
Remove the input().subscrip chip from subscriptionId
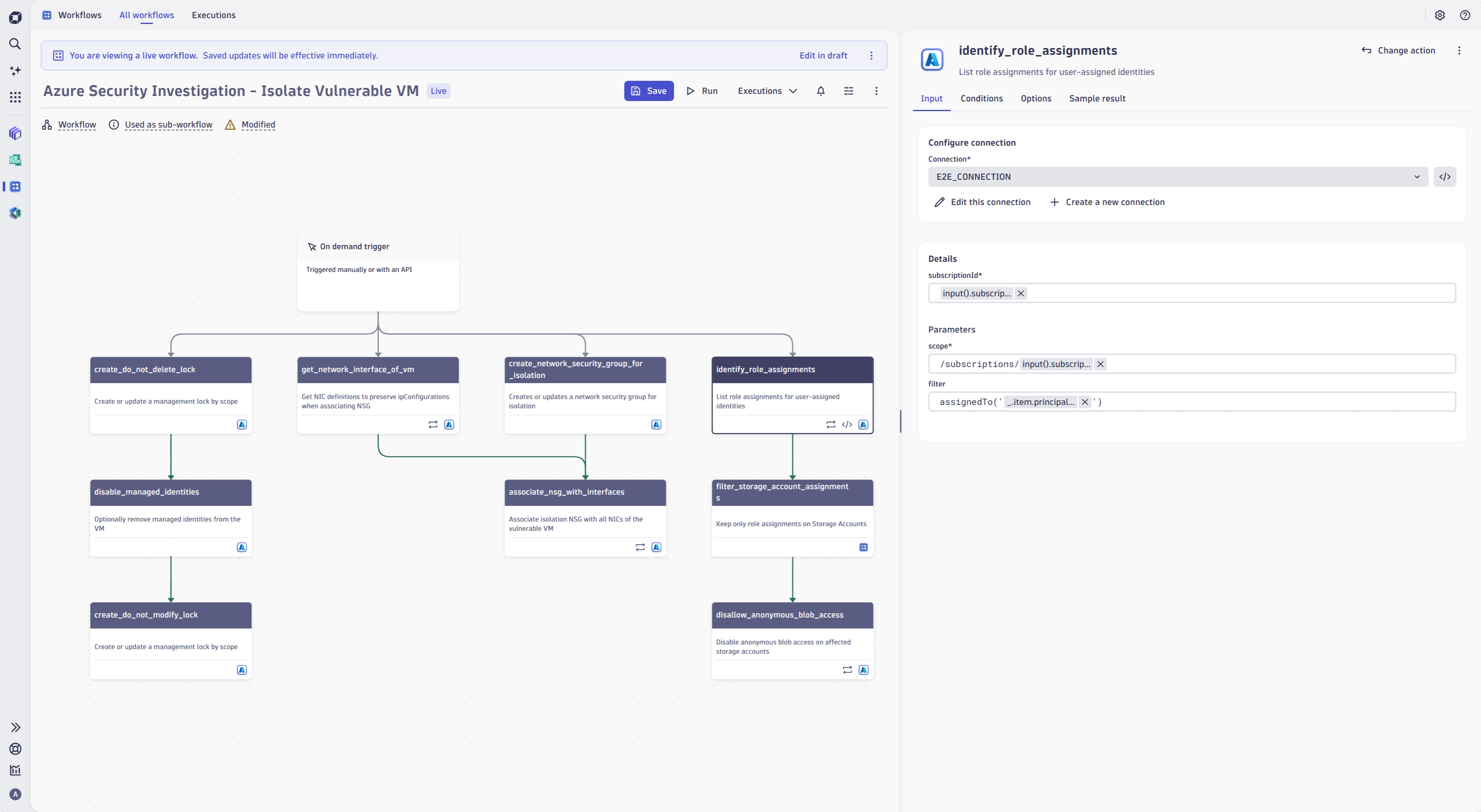click(x=1020, y=293)
